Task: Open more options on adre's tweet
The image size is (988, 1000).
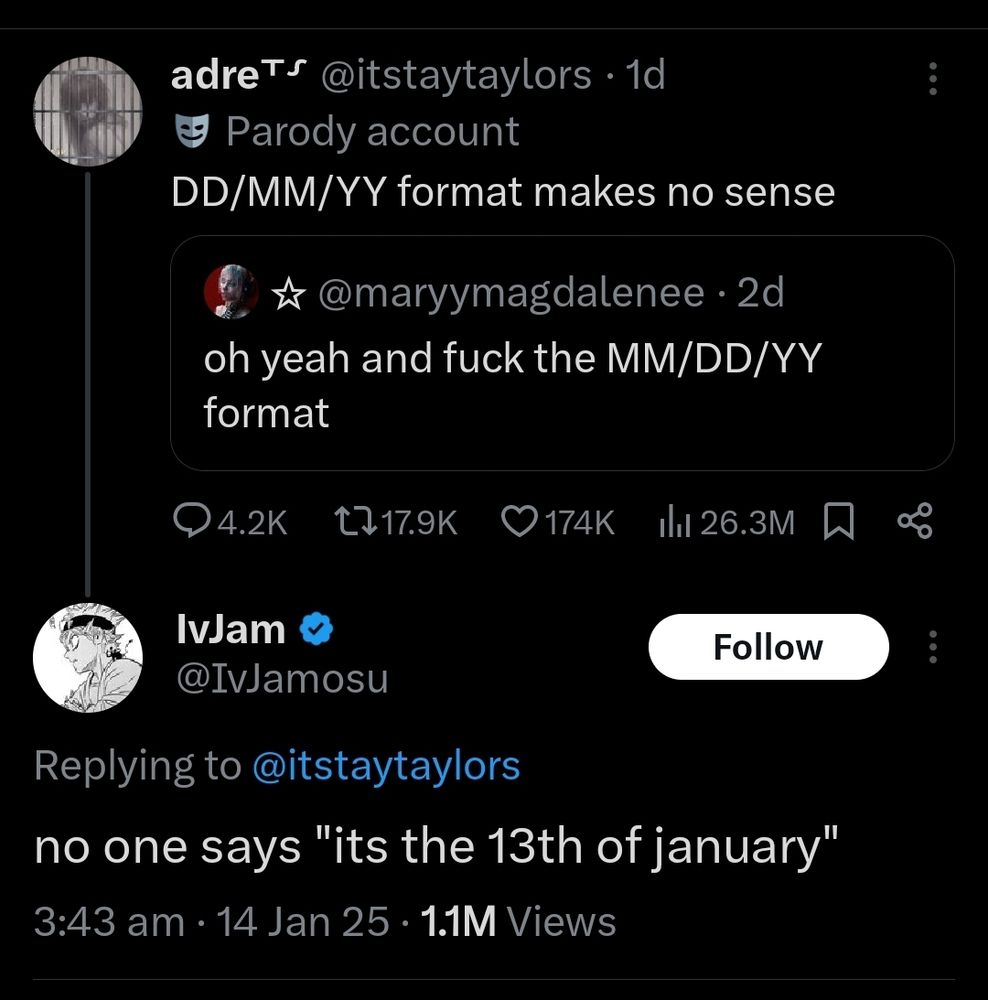Action: [933, 78]
